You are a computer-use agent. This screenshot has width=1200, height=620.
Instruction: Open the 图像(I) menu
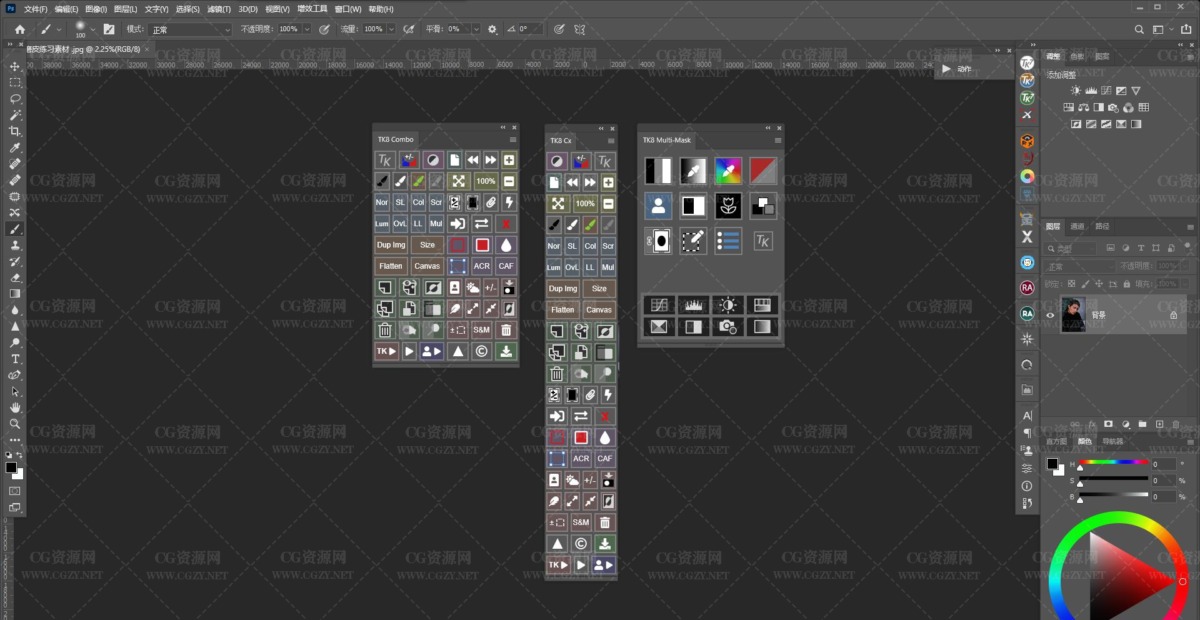point(96,9)
